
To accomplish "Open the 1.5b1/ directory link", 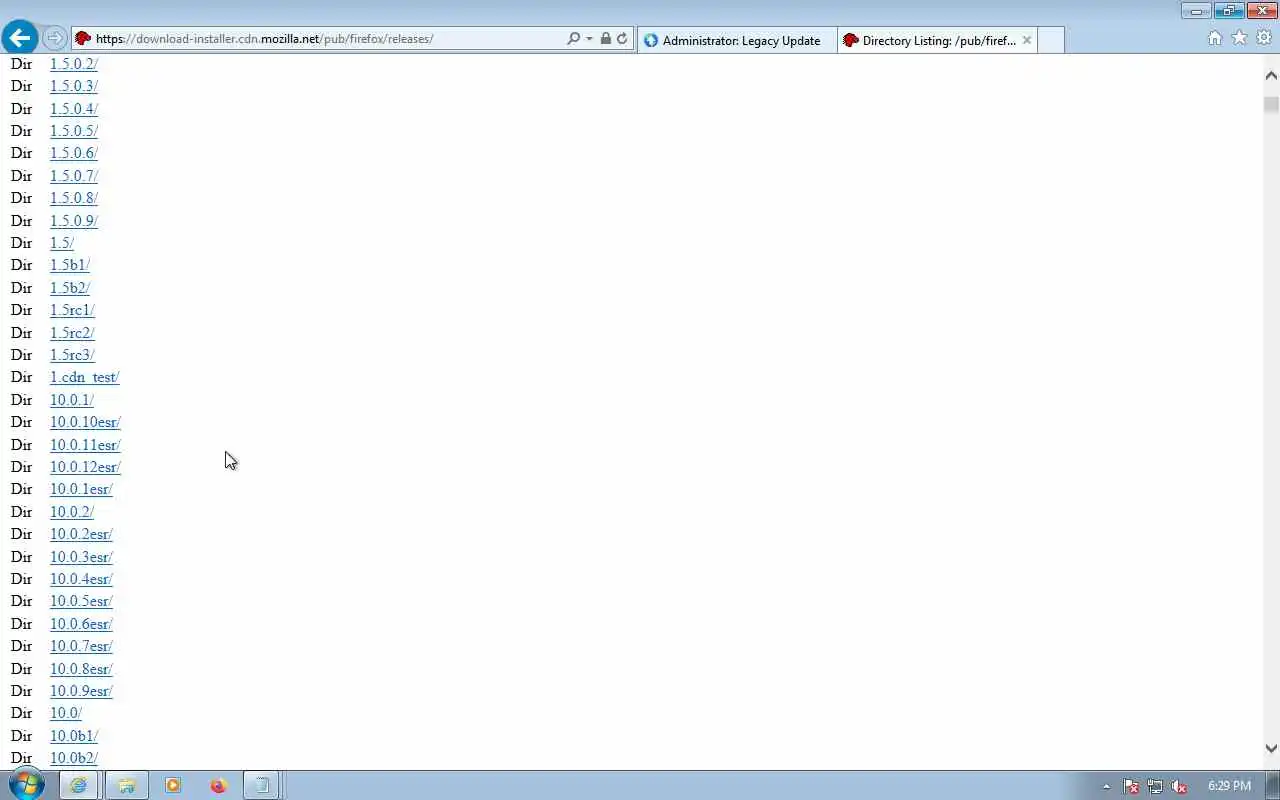I will (70, 265).
